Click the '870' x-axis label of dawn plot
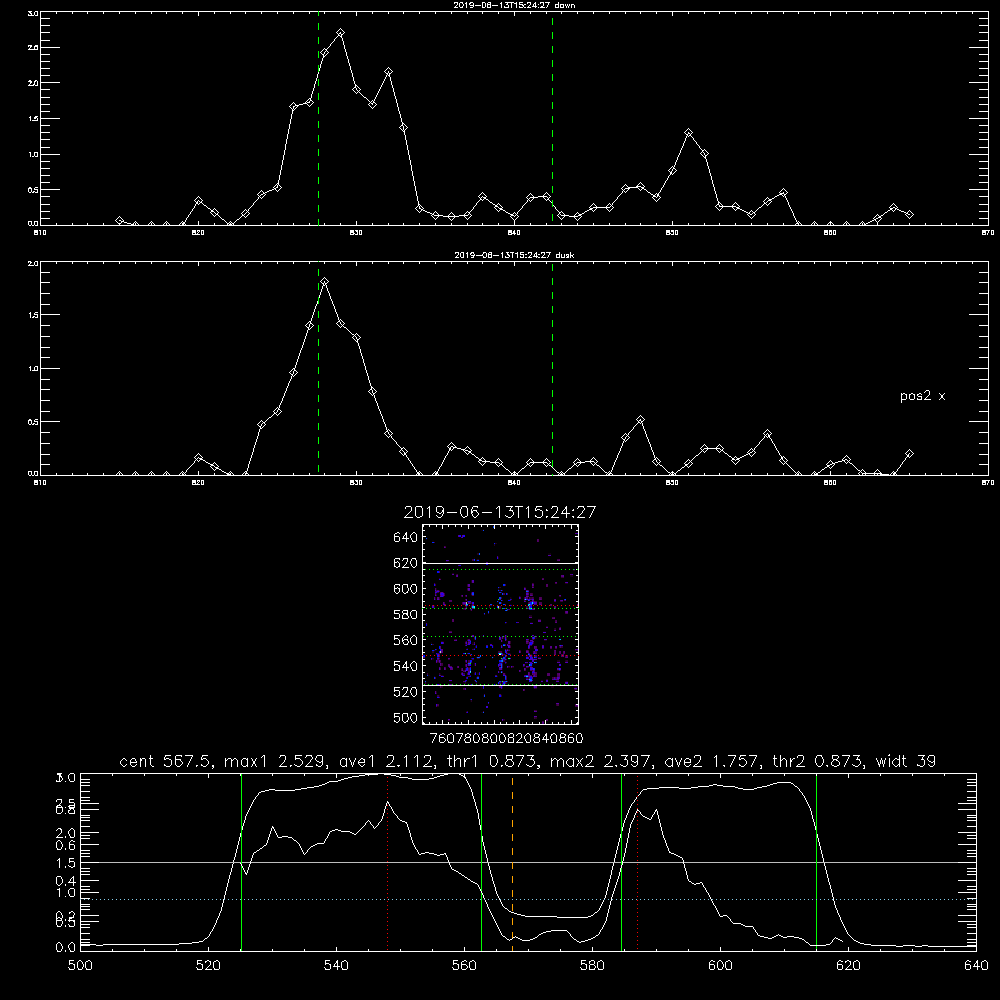This screenshot has width=1000, height=1000. (x=987, y=233)
